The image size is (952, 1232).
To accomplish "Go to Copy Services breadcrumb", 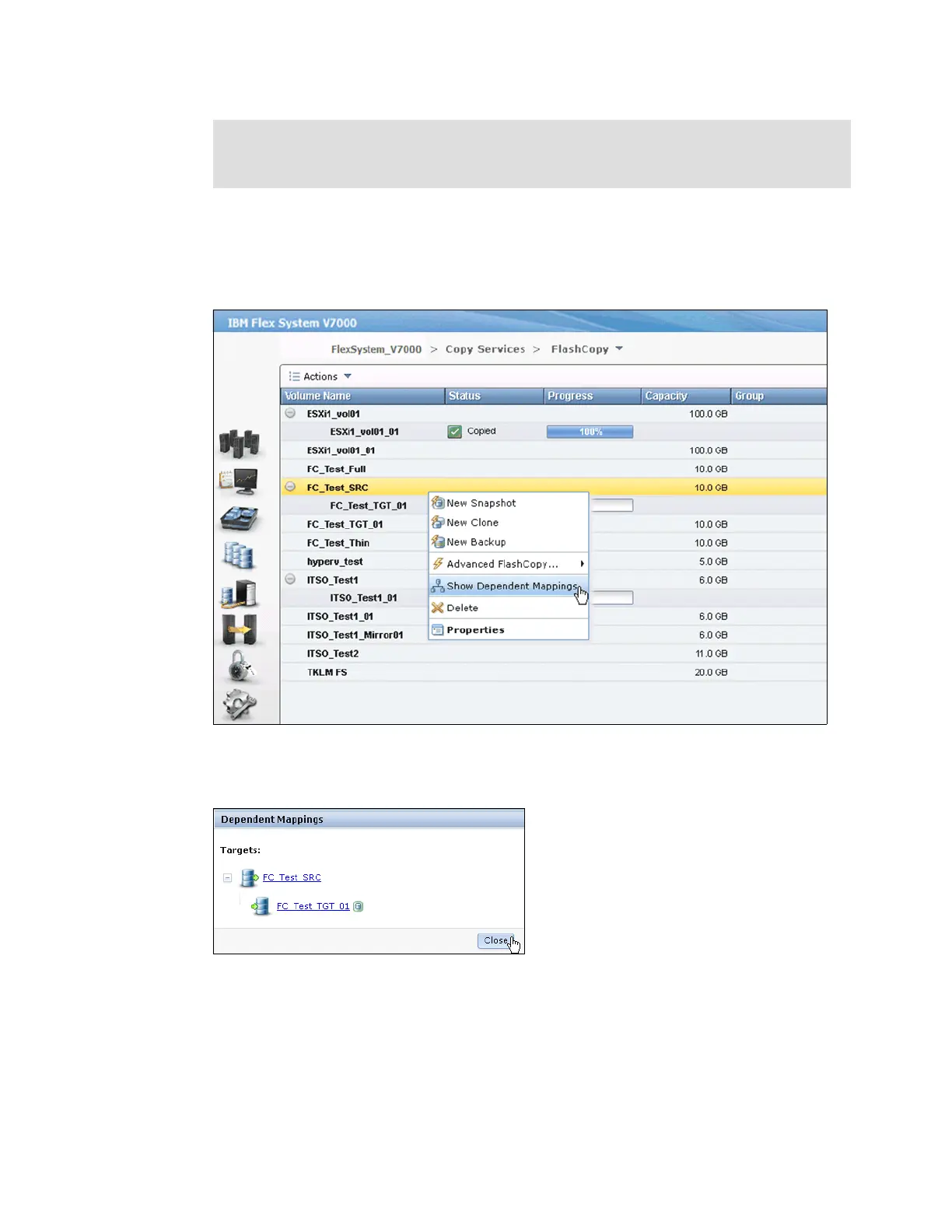I will (x=485, y=349).
